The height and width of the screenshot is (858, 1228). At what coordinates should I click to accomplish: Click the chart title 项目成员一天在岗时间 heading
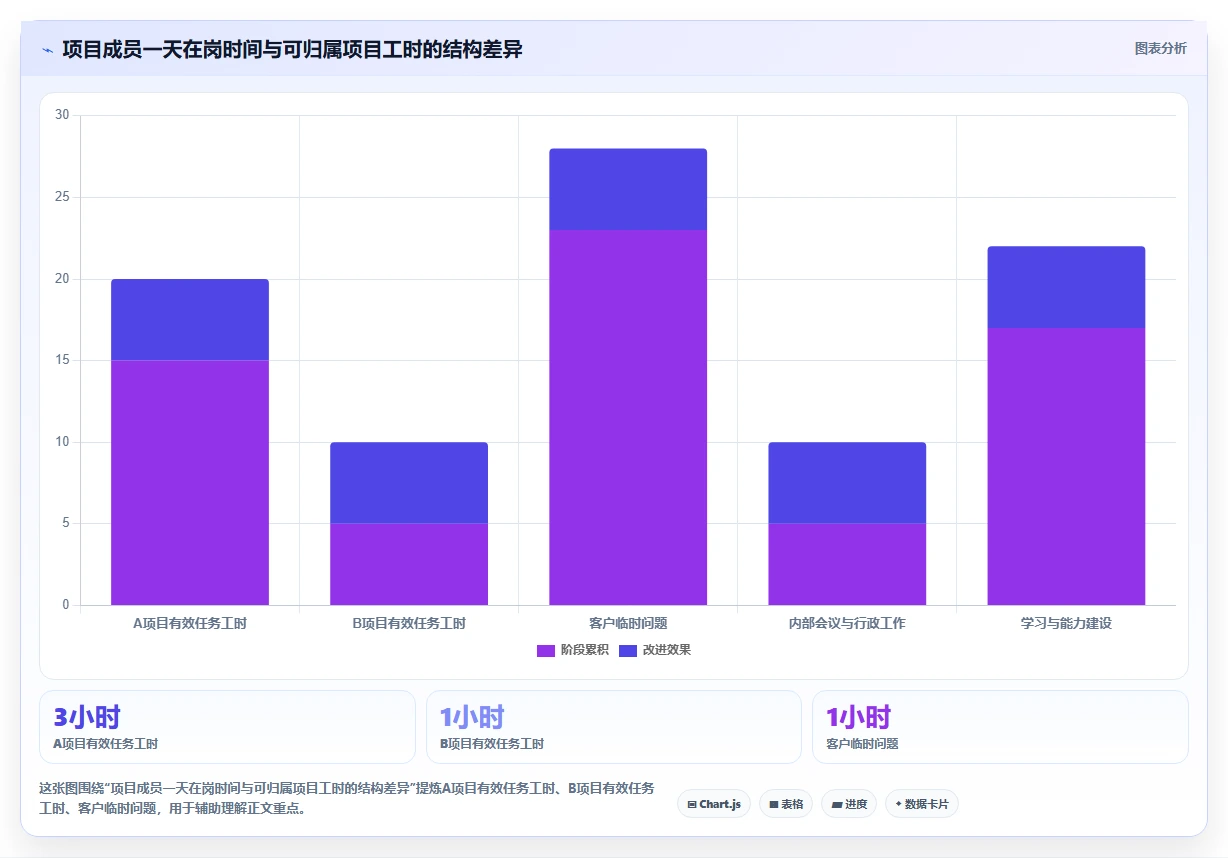coord(292,49)
